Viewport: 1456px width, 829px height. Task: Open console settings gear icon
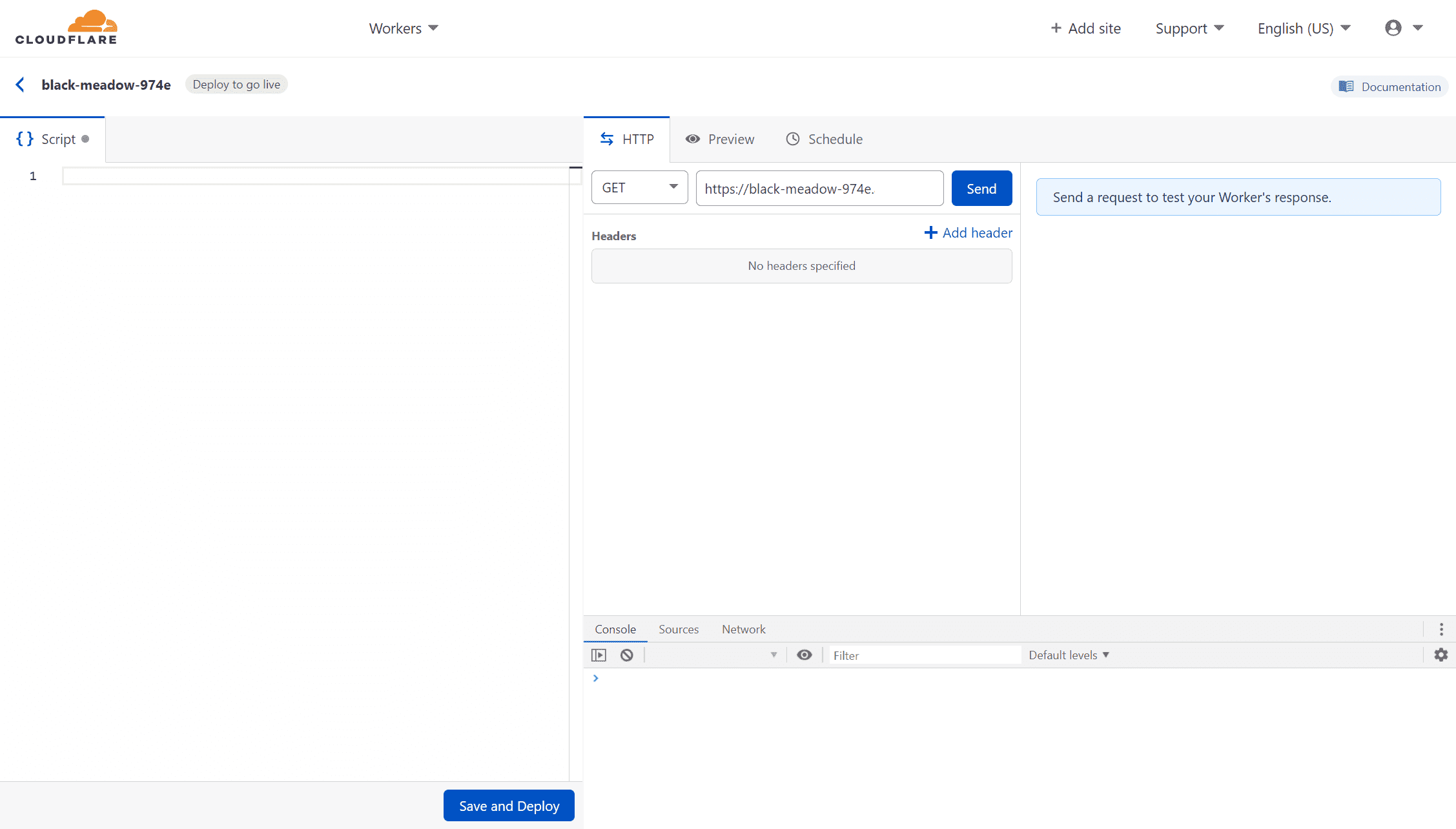[x=1441, y=655]
